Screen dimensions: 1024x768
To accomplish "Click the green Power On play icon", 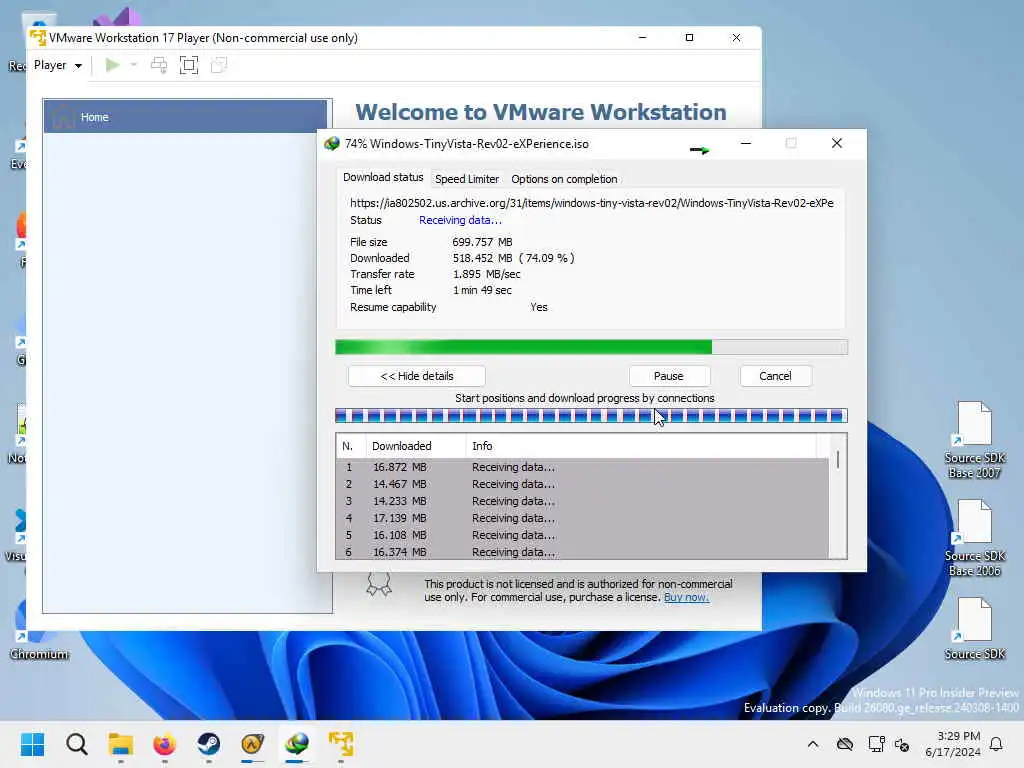I will point(112,65).
